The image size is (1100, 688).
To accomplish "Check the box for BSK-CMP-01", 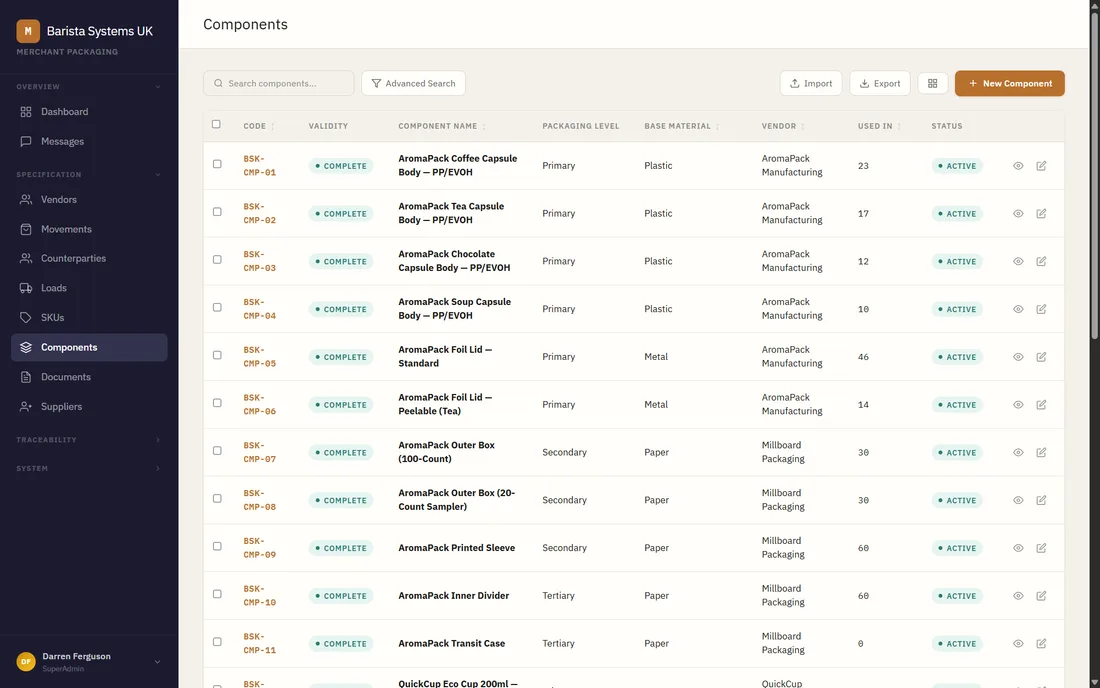I will pos(217,164).
